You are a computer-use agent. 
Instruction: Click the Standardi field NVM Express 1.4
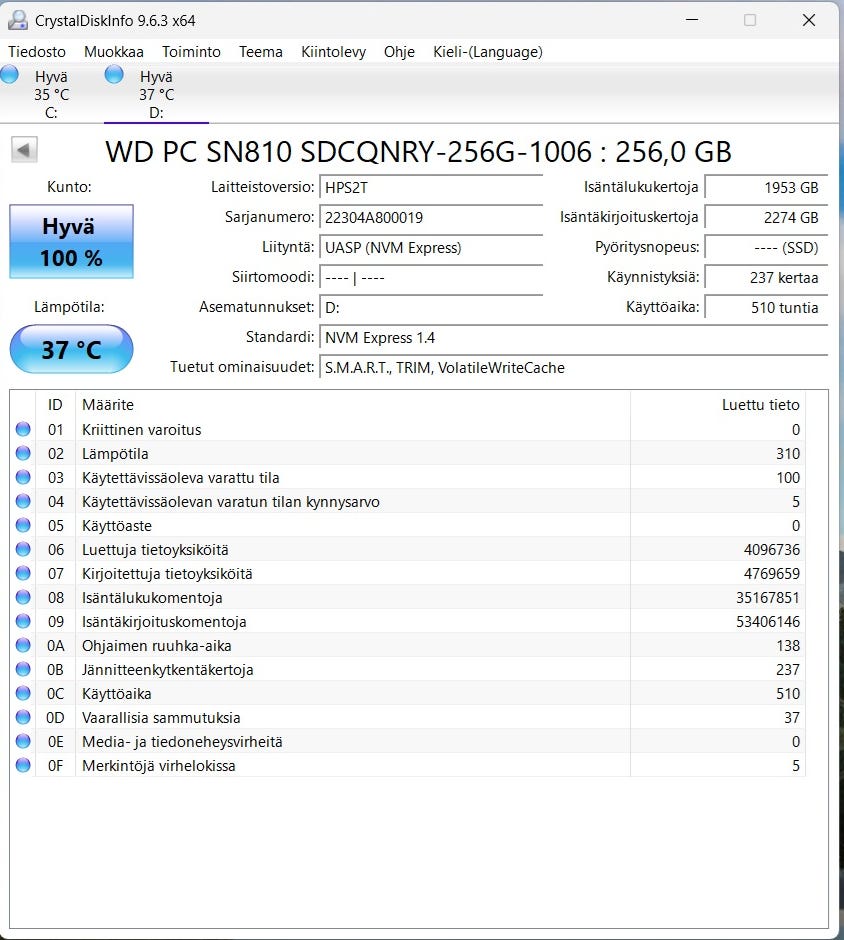pos(574,338)
